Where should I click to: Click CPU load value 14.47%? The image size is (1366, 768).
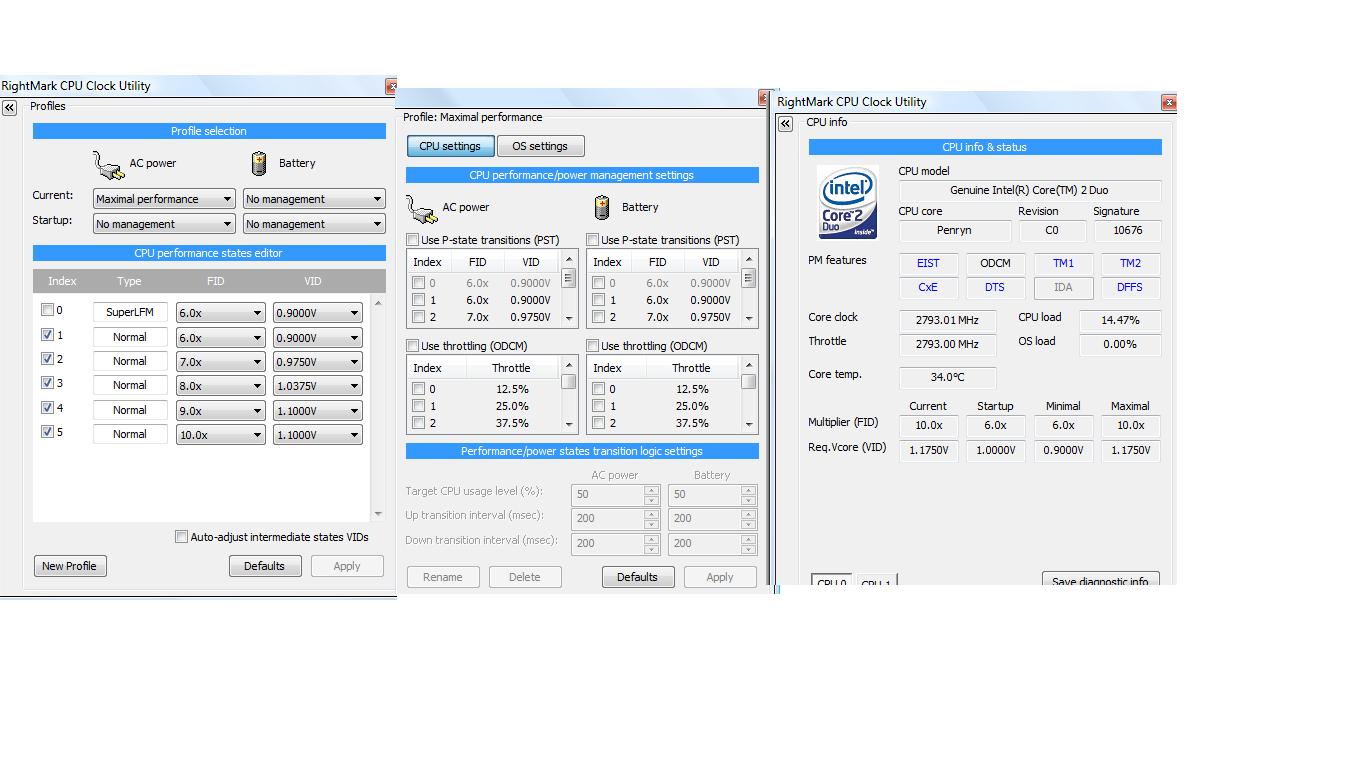[x=1120, y=321]
